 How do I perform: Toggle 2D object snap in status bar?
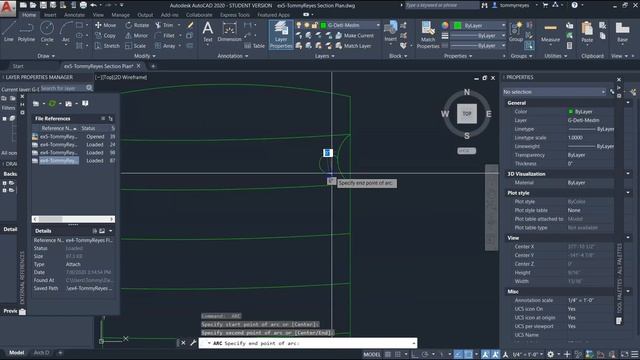click(468, 354)
